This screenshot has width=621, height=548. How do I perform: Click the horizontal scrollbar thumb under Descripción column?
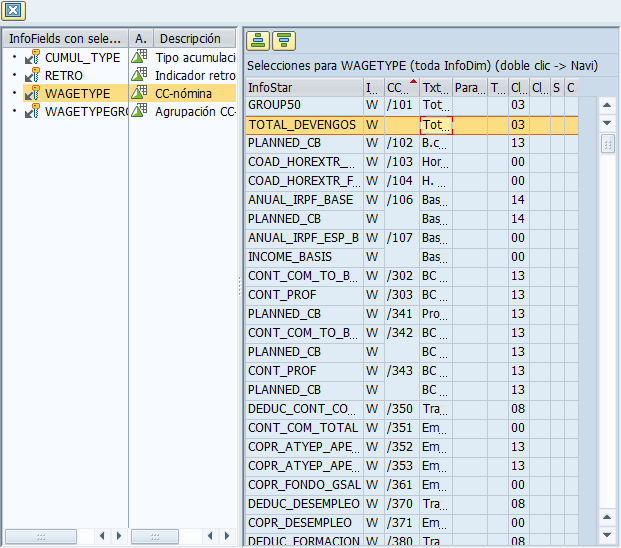155,537
